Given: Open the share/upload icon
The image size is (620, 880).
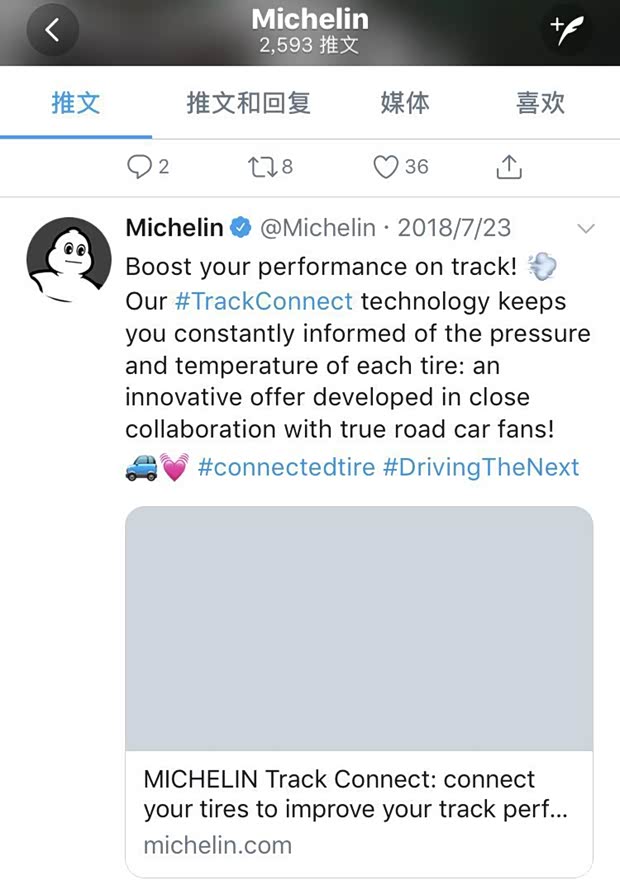Looking at the screenshot, I should pos(508,167).
